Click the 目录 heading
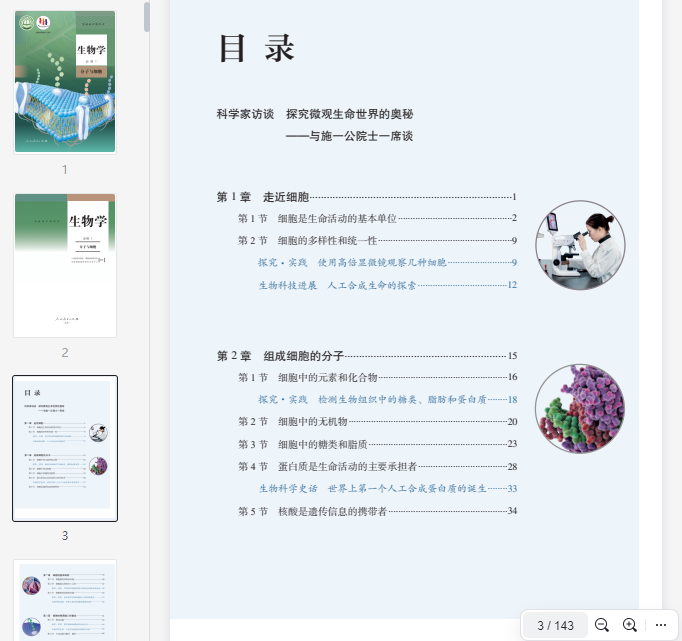Image resolution: width=682 pixels, height=641 pixels. click(257, 48)
